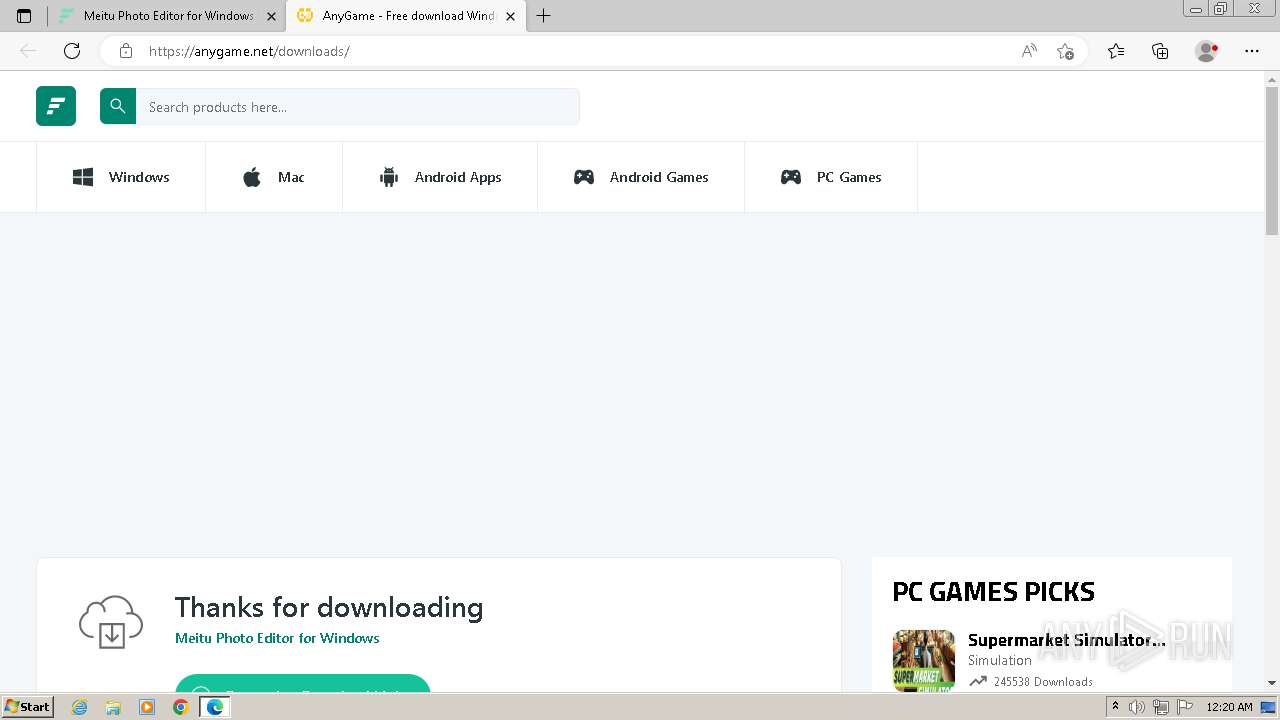Viewport: 1280px width, 720px height.
Task: Add this page to favorites
Action: coord(1066,51)
